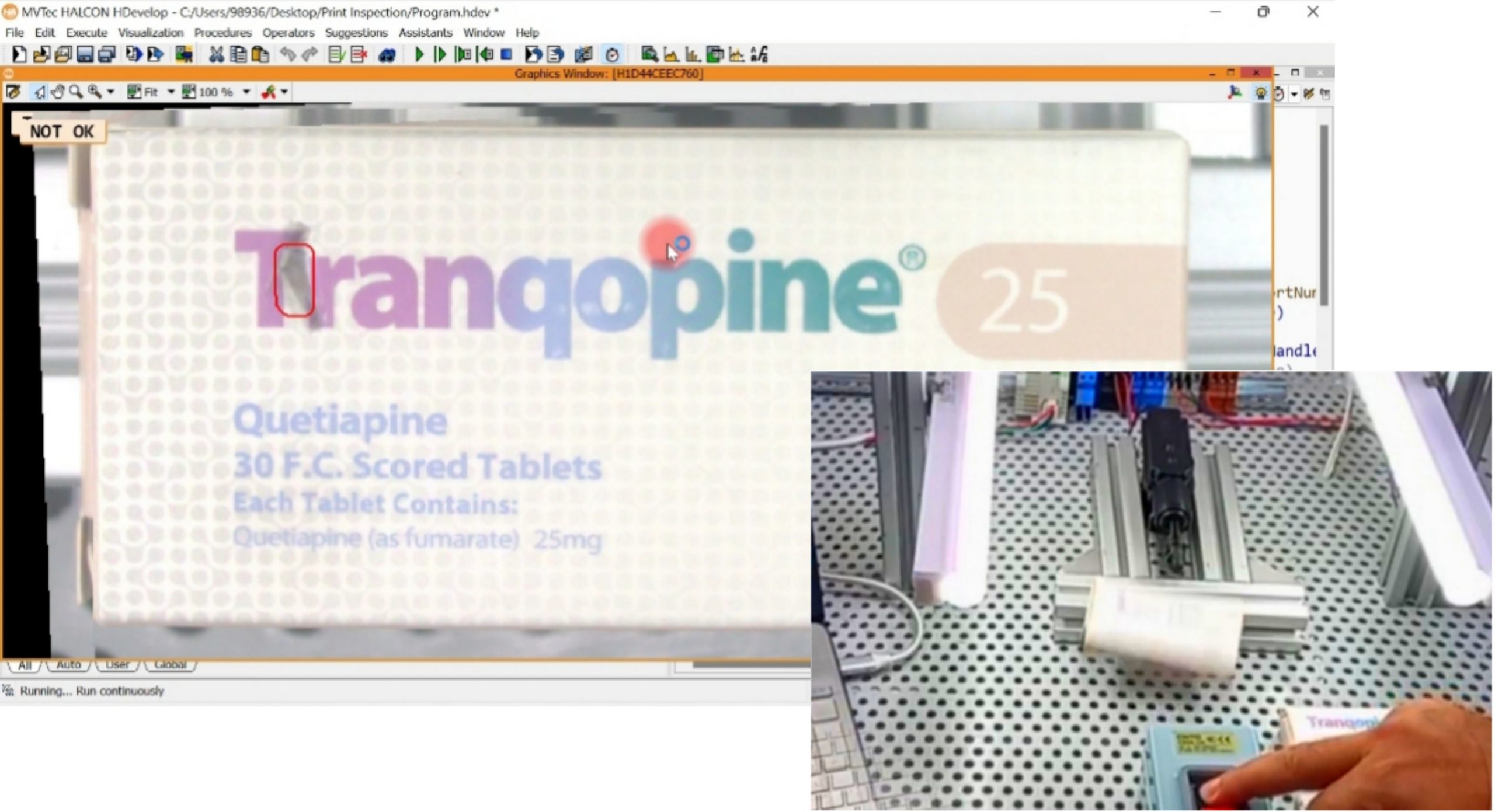Select the Cut scissors icon

[217, 55]
